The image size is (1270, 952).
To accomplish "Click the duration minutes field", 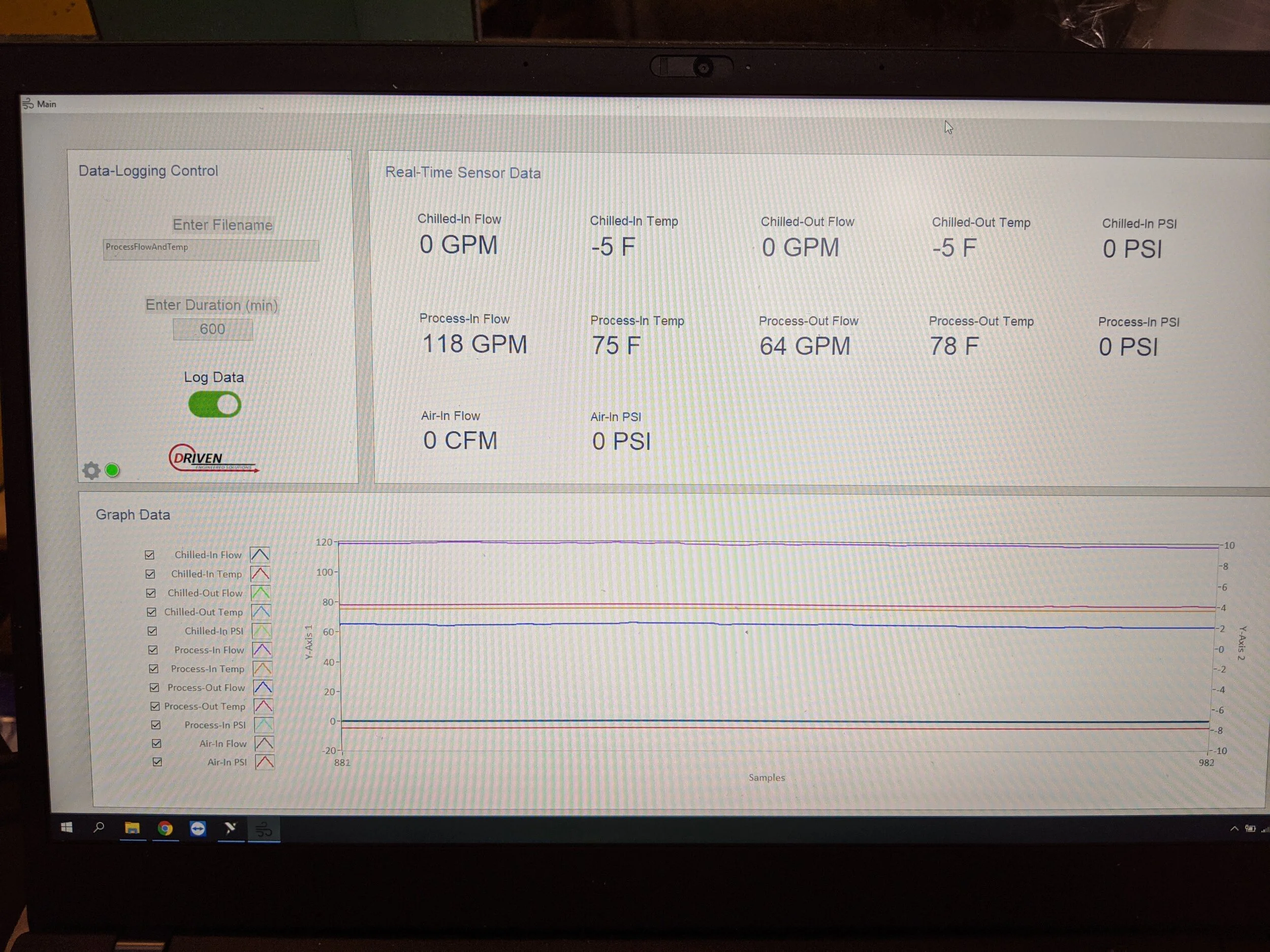I will coord(212,330).
